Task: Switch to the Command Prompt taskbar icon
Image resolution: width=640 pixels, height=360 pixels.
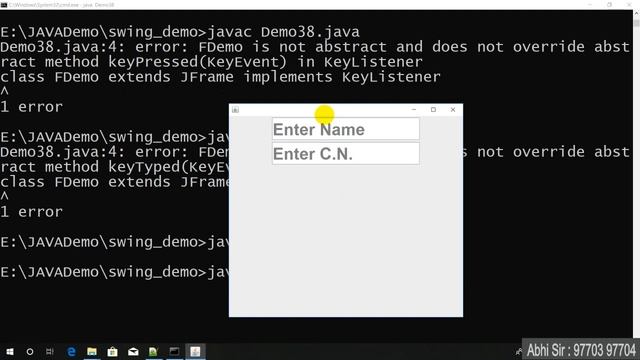Action: point(174,351)
